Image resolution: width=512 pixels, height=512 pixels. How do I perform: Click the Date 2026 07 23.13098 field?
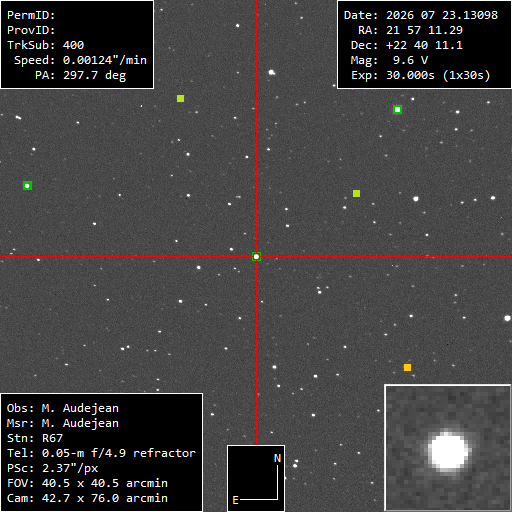tap(421, 15)
